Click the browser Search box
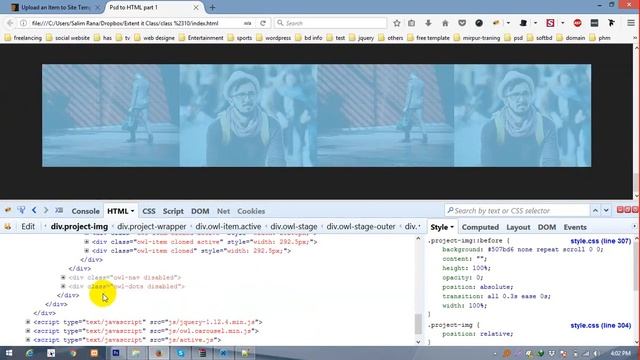The image size is (640, 360). pyautogui.click(x=330, y=23)
